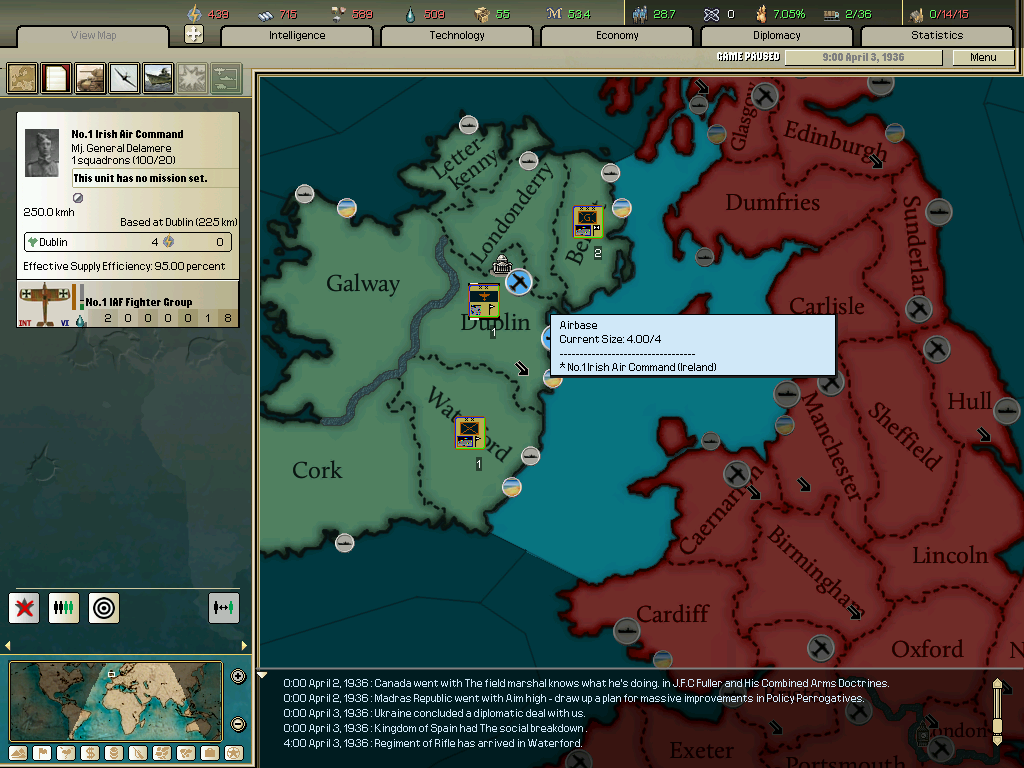Toggle economic dollar map mode
The width and height of the screenshot is (1024, 768).
tap(90, 752)
